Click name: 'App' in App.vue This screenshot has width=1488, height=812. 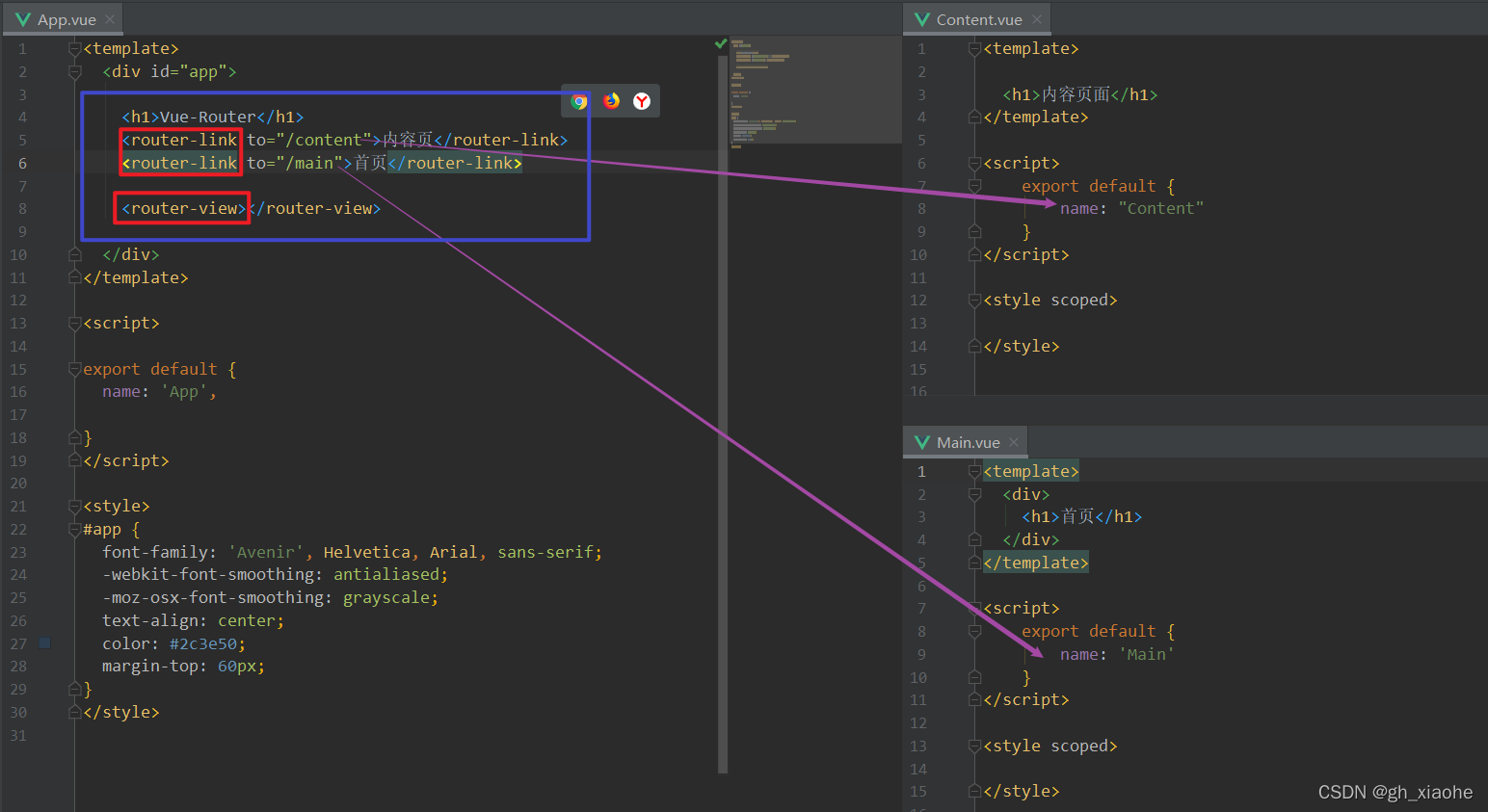(159, 392)
